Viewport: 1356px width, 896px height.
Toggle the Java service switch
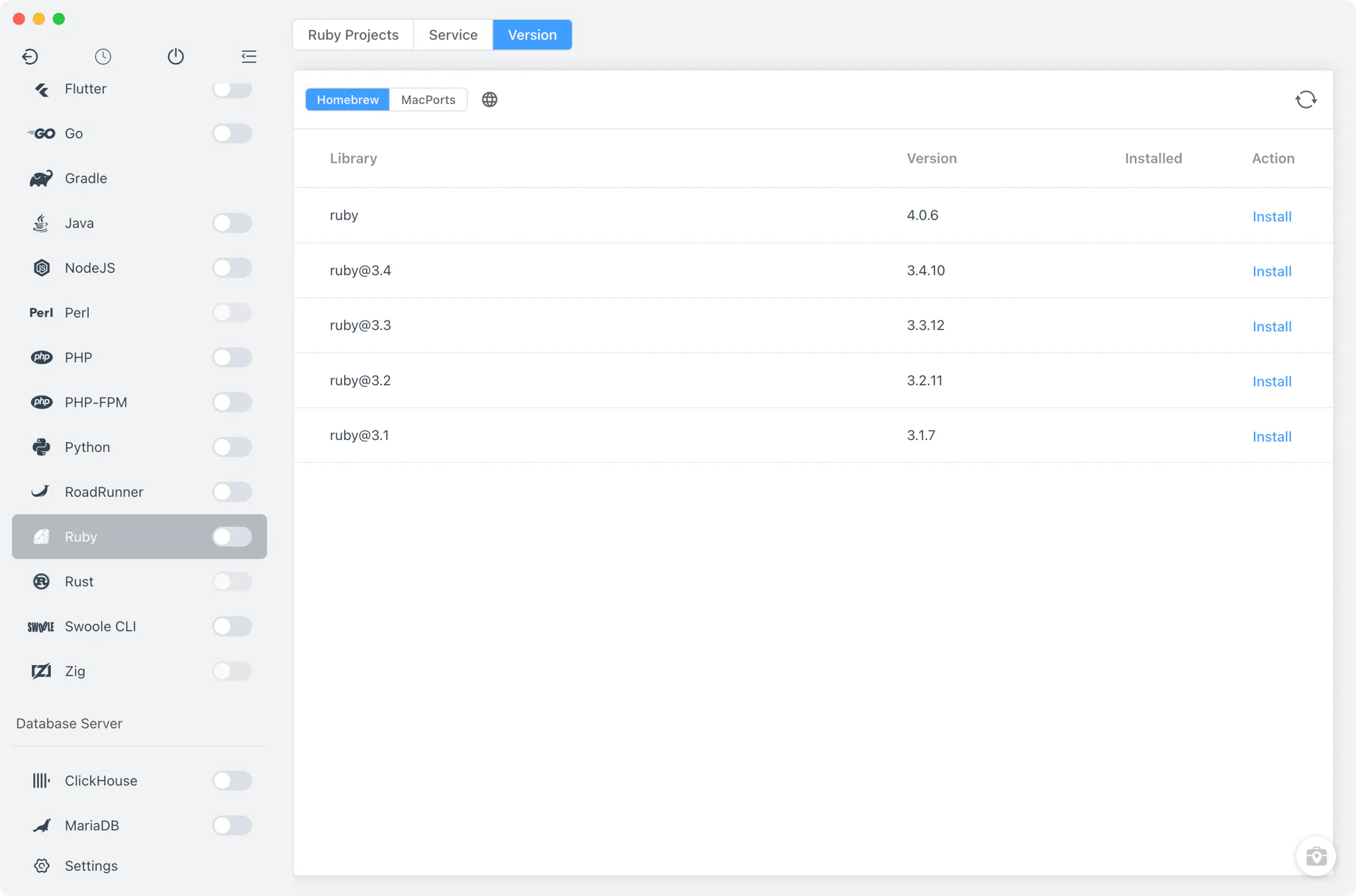click(232, 223)
